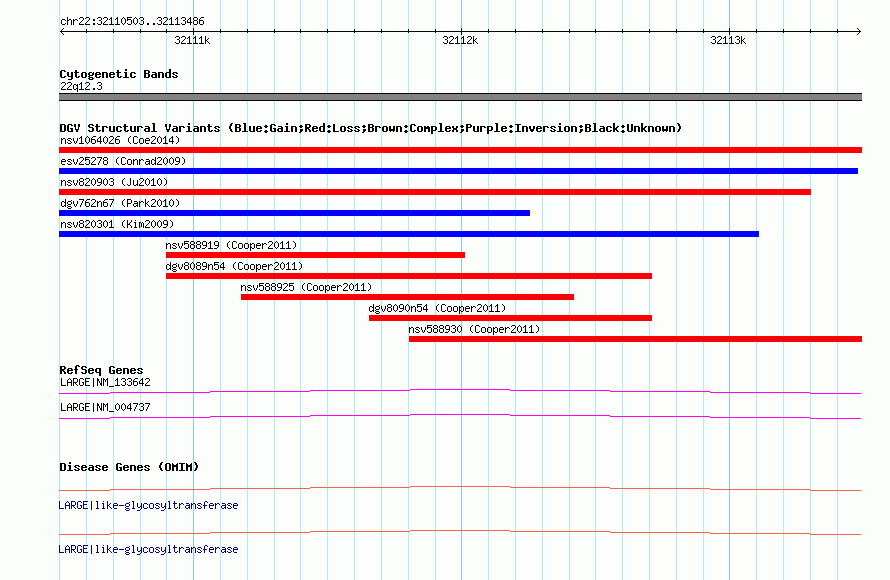Select the dgv762n67 (Park2010) blue bar
Image resolution: width=890 pixels, height=580 pixels.
(295, 213)
